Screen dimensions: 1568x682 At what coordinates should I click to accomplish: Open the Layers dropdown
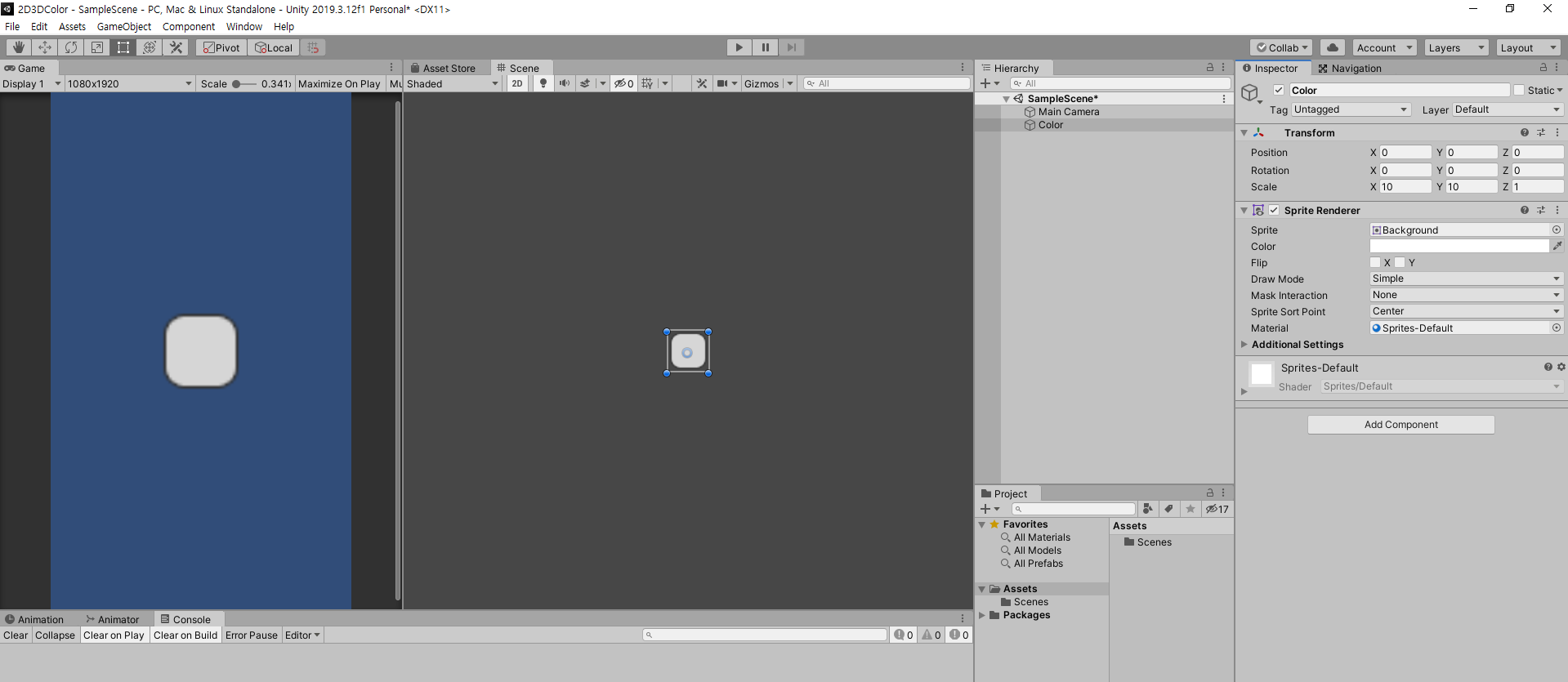[x=1457, y=47]
